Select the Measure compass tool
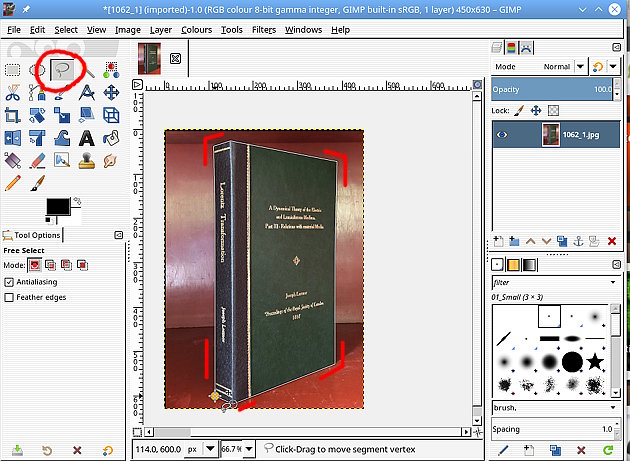This screenshot has height=461, width=630. (x=87, y=92)
